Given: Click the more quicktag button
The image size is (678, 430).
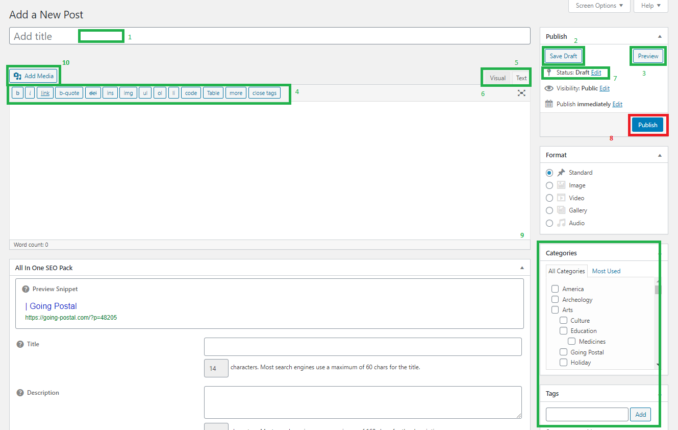Looking at the screenshot, I should (236, 93).
